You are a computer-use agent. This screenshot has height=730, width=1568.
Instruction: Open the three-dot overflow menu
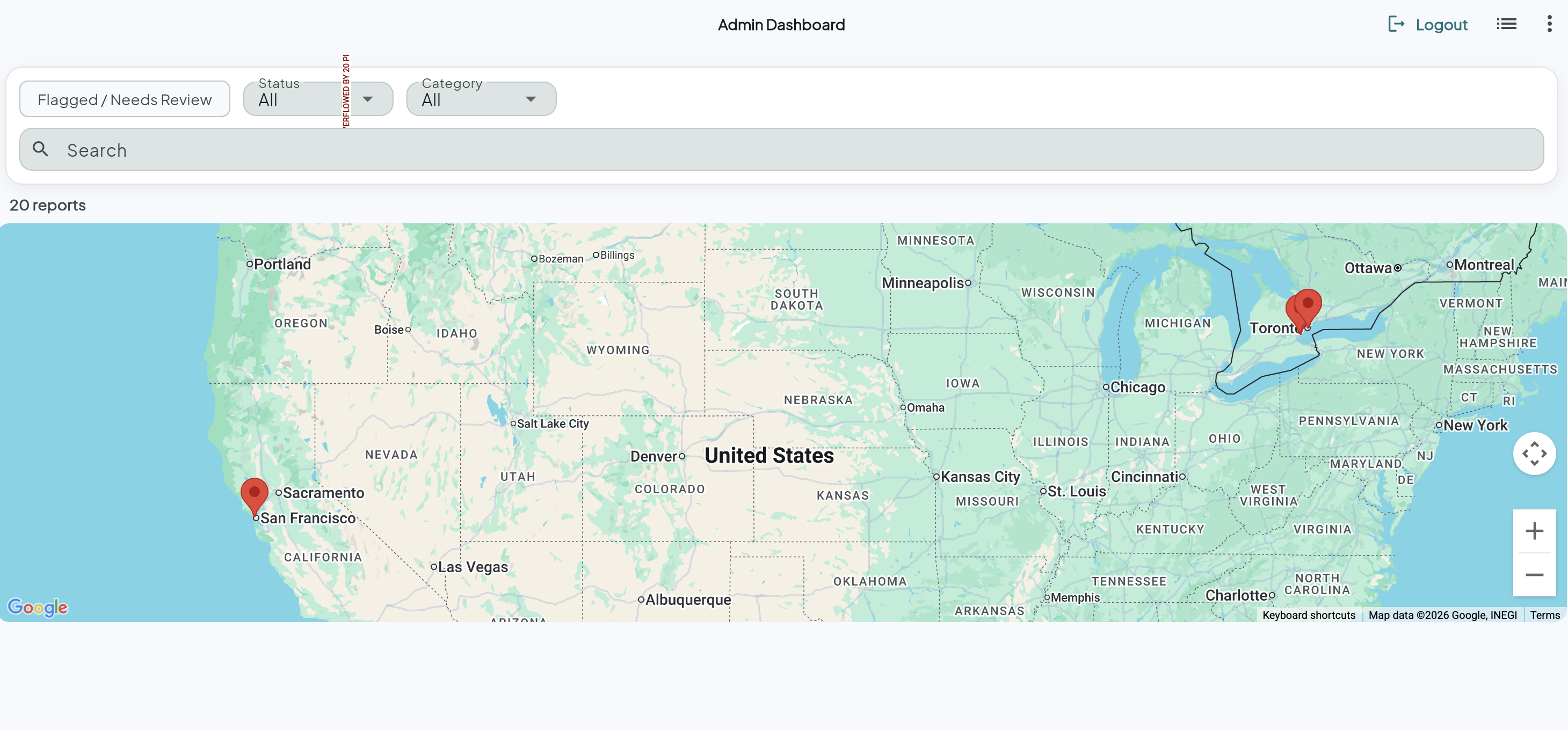click(x=1549, y=24)
